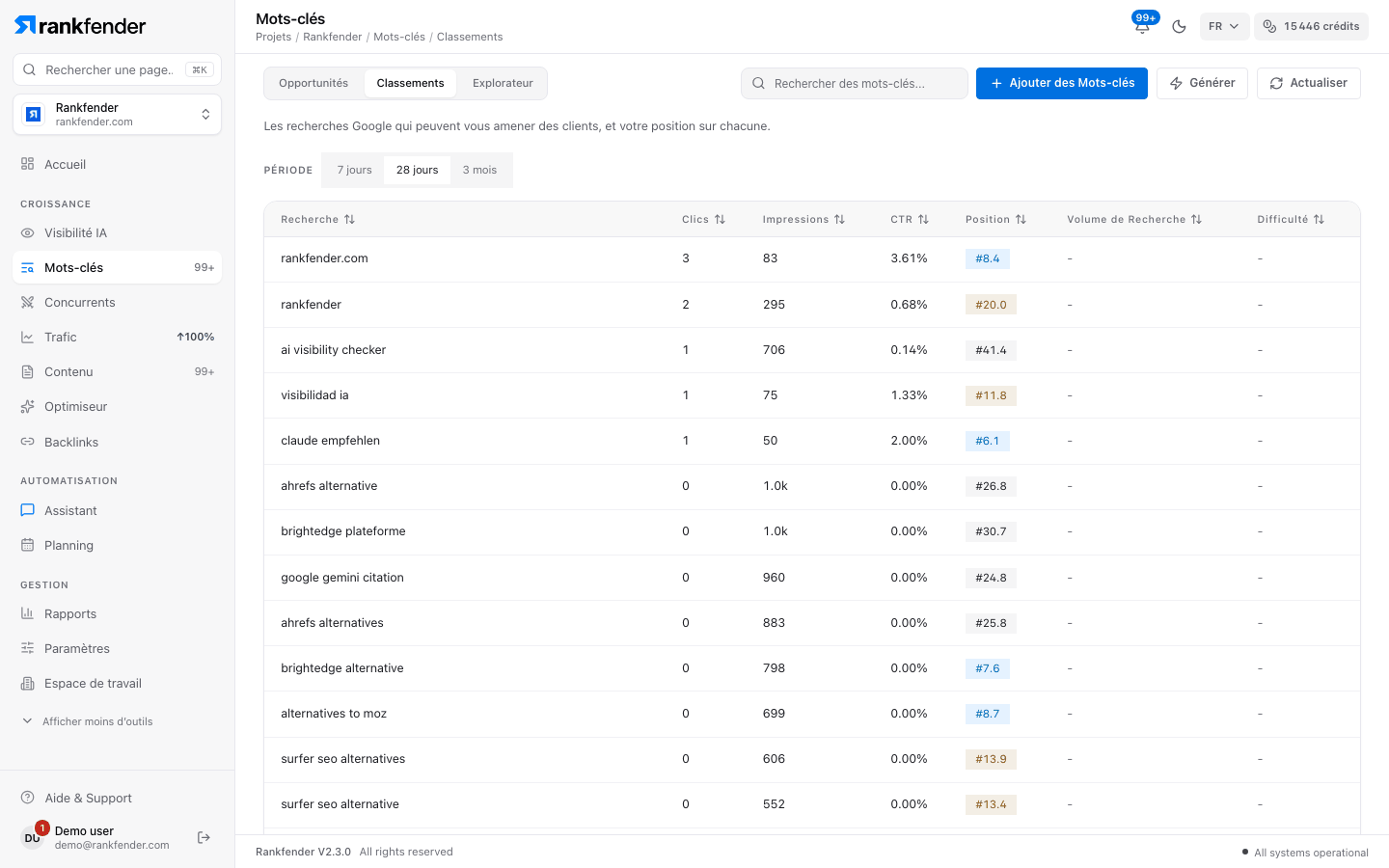The width and height of the screenshot is (1389, 868).
Task: Click the Projets breadcrumb link
Action: 273,37
